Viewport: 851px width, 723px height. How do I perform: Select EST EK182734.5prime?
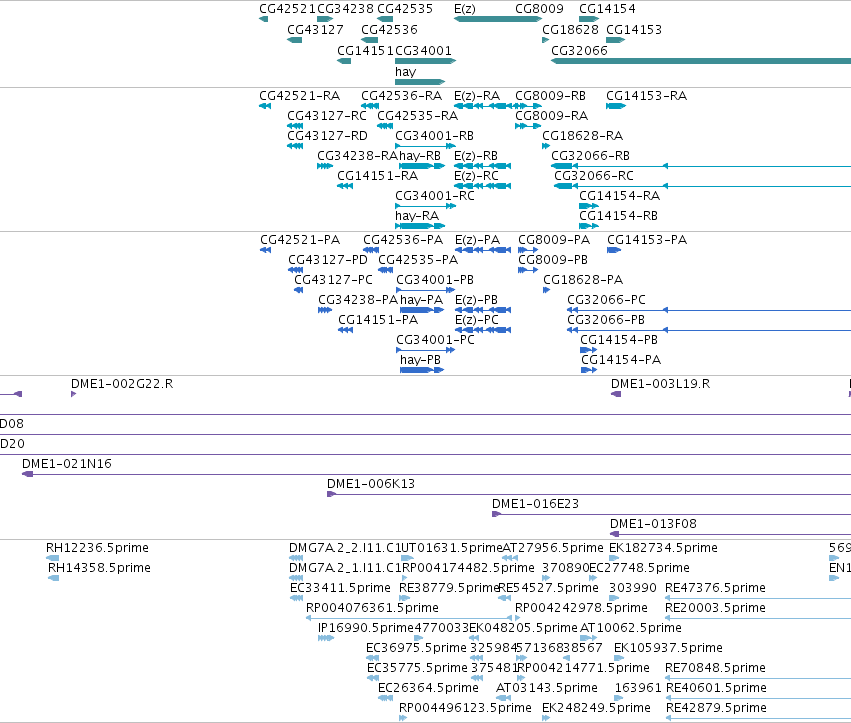663,548
